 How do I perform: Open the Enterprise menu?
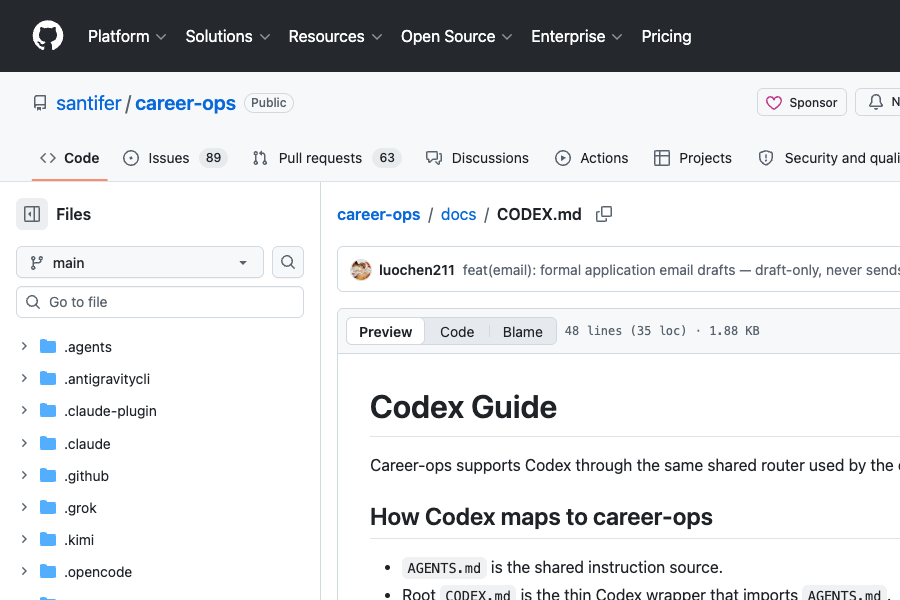(x=576, y=36)
